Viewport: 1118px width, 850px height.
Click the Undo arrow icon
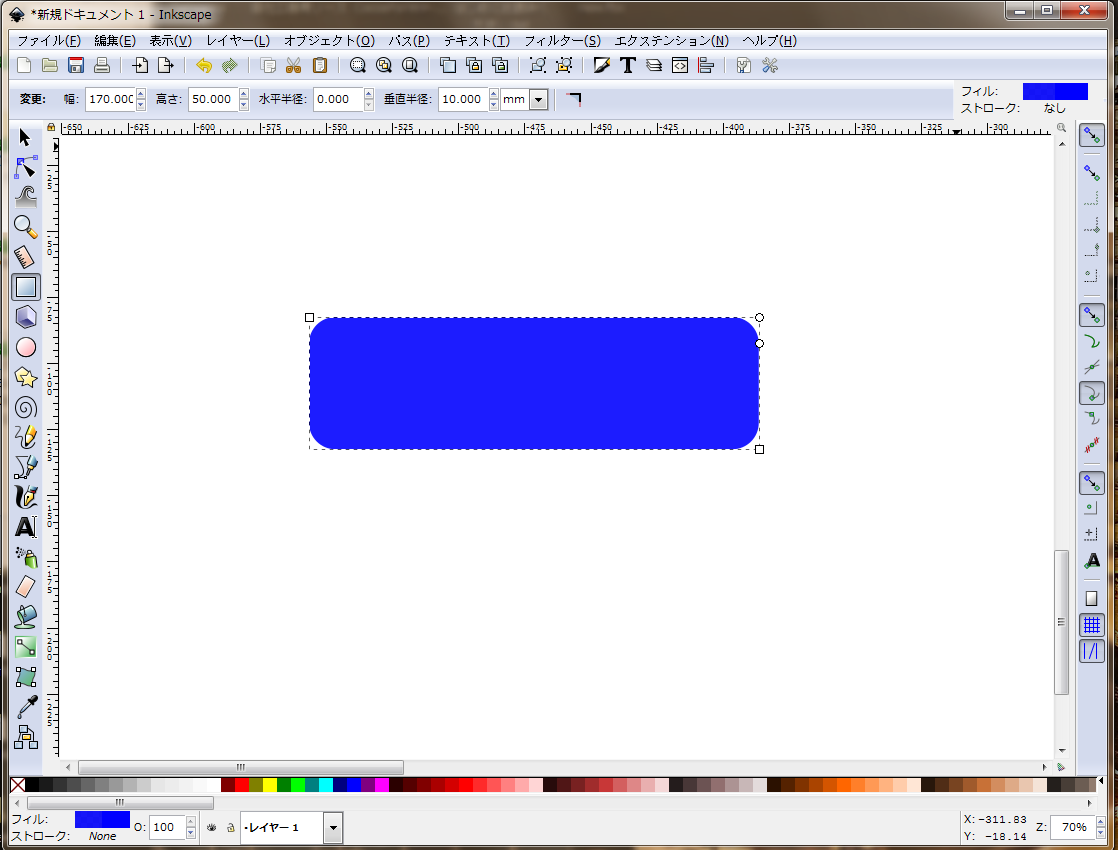click(x=204, y=66)
